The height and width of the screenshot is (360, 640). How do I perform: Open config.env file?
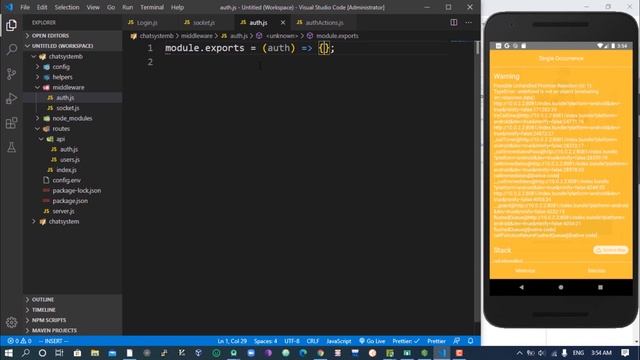tap(73, 180)
